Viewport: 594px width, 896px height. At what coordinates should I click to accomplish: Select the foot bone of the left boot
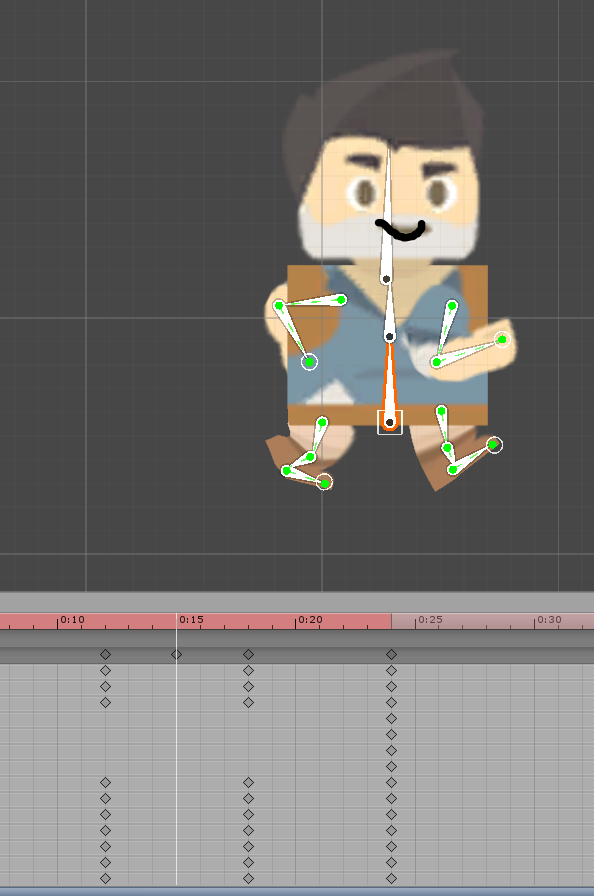point(306,477)
